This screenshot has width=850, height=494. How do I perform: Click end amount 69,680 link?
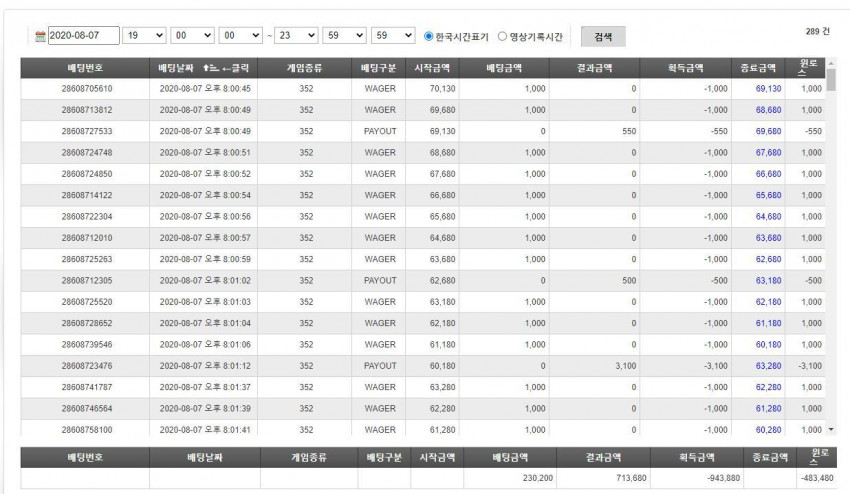pyautogui.click(x=768, y=131)
